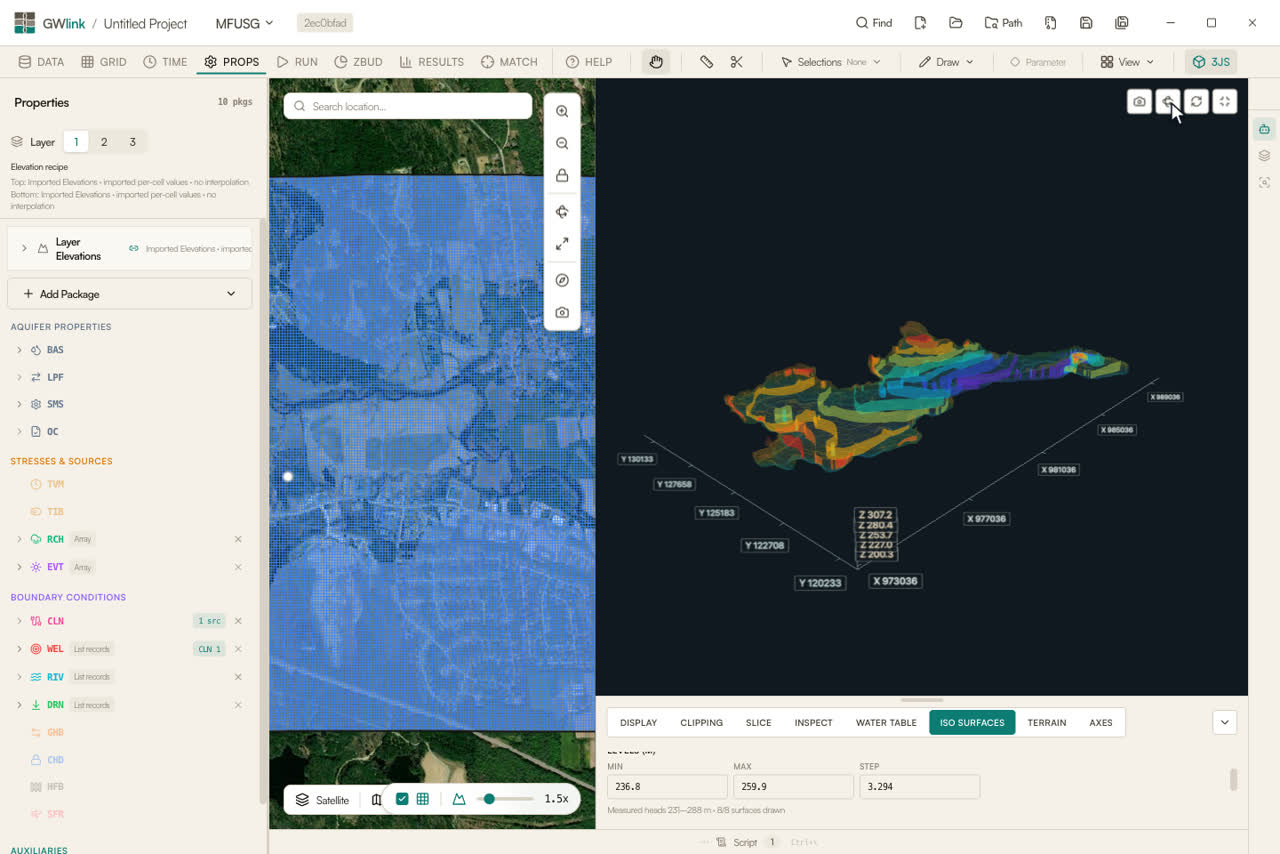Take a map screenshot with camera icon

point(562,313)
